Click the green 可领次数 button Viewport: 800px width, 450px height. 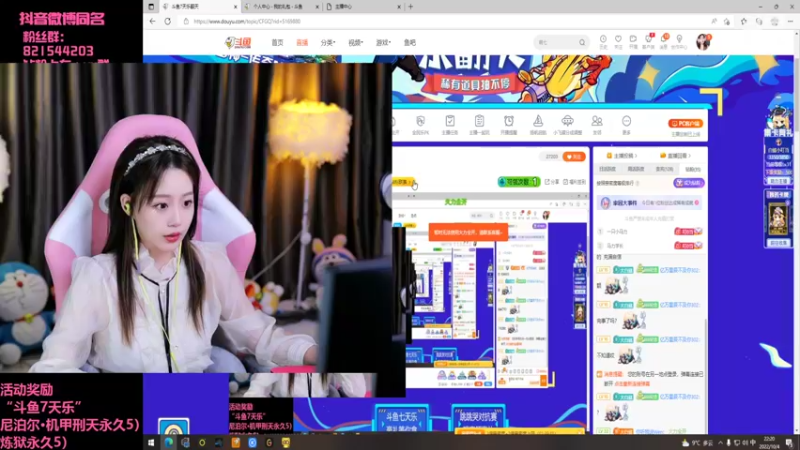pos(518,182)
